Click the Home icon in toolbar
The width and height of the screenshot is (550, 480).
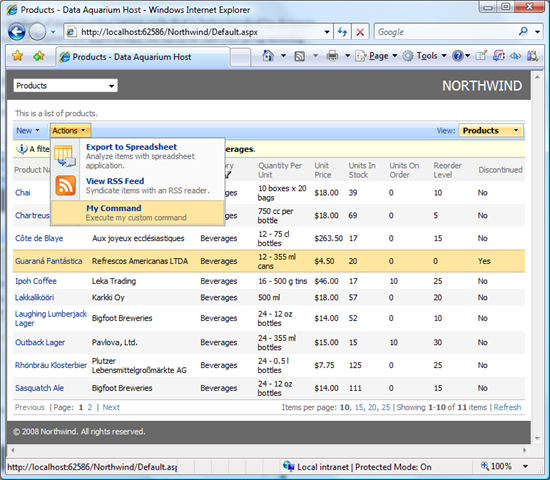268,56
